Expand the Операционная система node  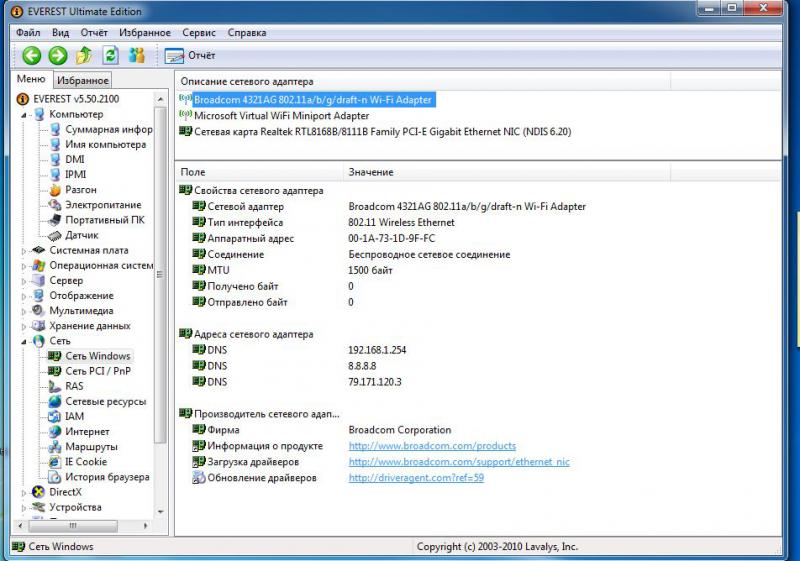(x=23, y=266)
